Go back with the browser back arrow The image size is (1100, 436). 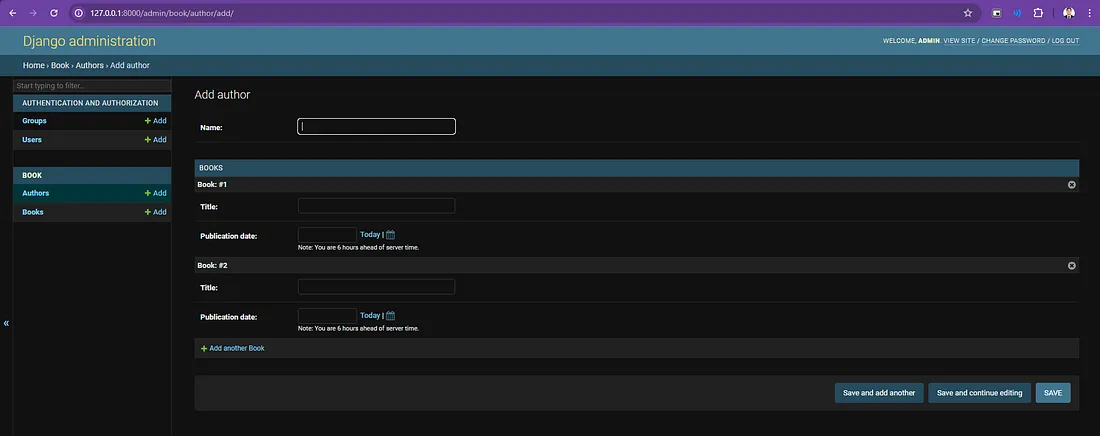[13, 13]
